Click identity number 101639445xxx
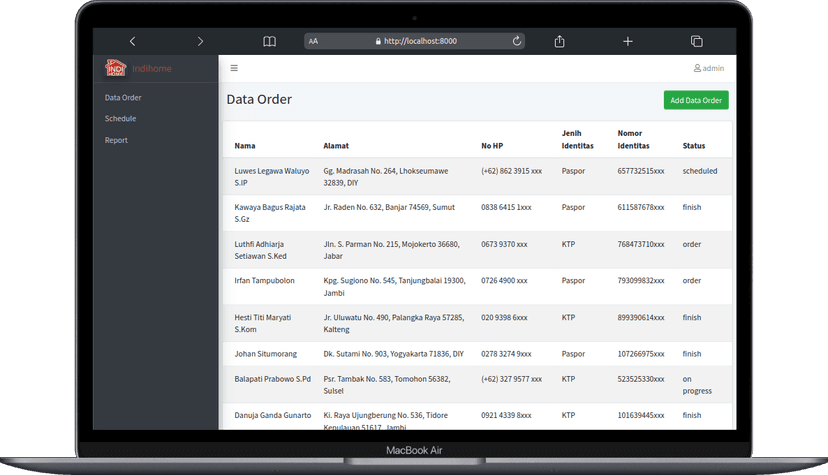The width and height of the screenshot is (828, 475). 641,415
